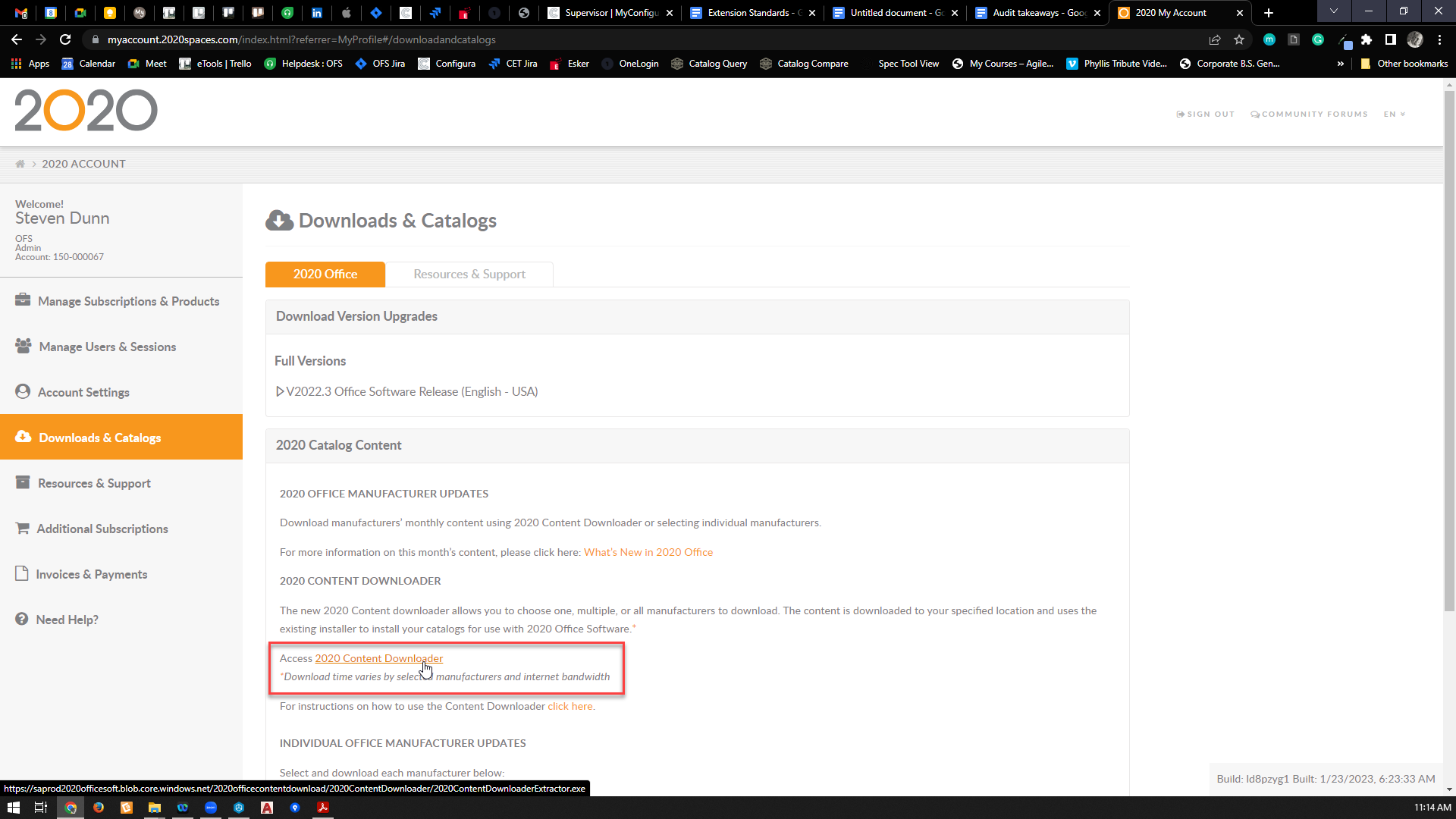Click the home icon in breadcrumb

coord(20,164)
